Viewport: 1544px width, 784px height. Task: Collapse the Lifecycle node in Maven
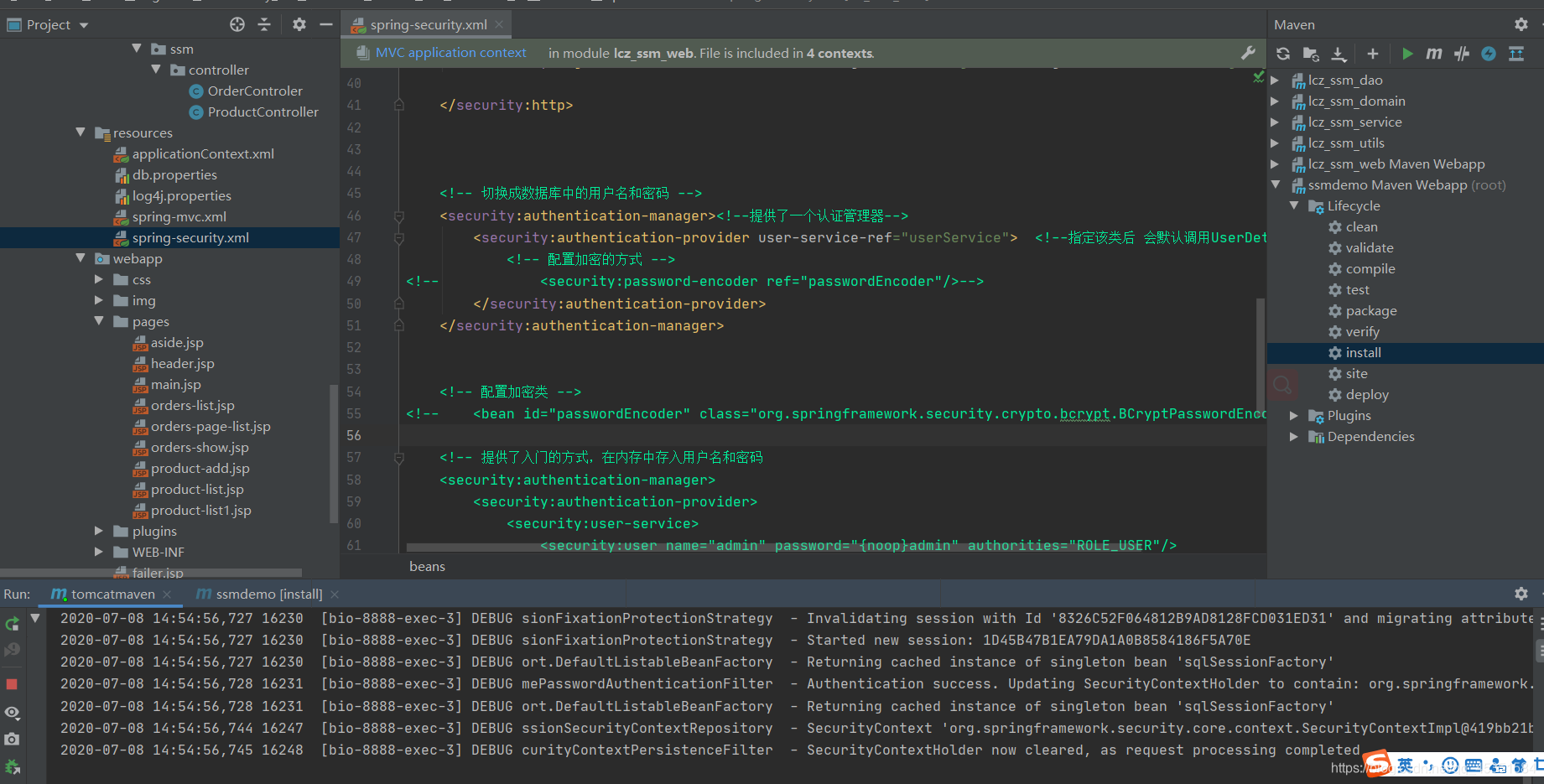1294,205
